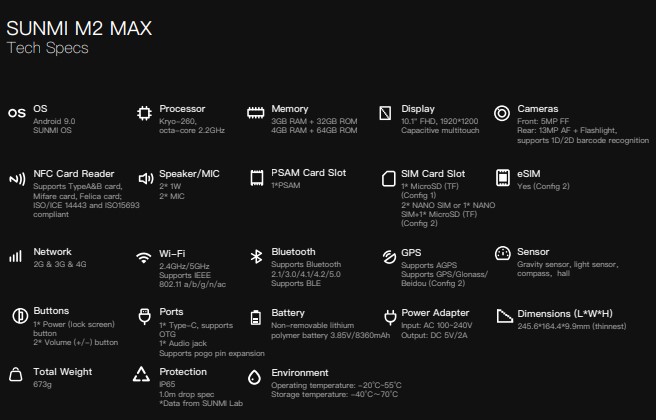The image size is (656, 420).
Task: Click '673g' weight value
Action: [42, 384]
